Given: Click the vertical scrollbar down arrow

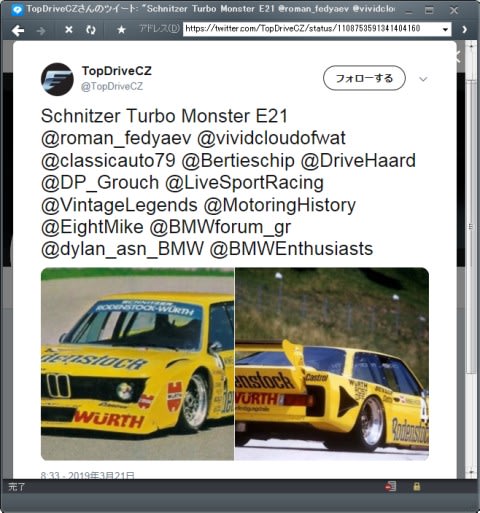Looking at the screenshot, I should tap(471, 473).
